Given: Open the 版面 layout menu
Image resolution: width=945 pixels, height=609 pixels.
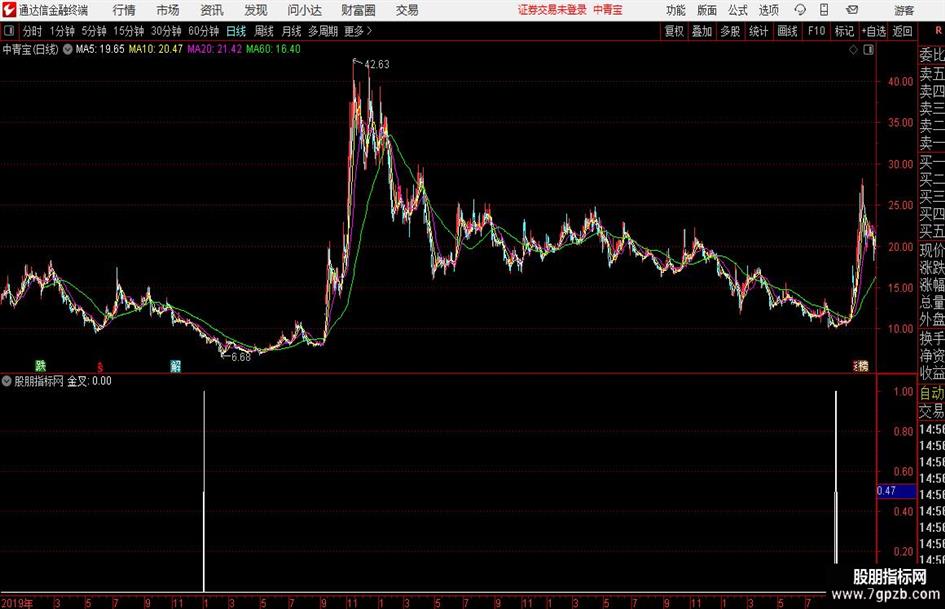Looking at the screenshot, I should tap(707, 10).
